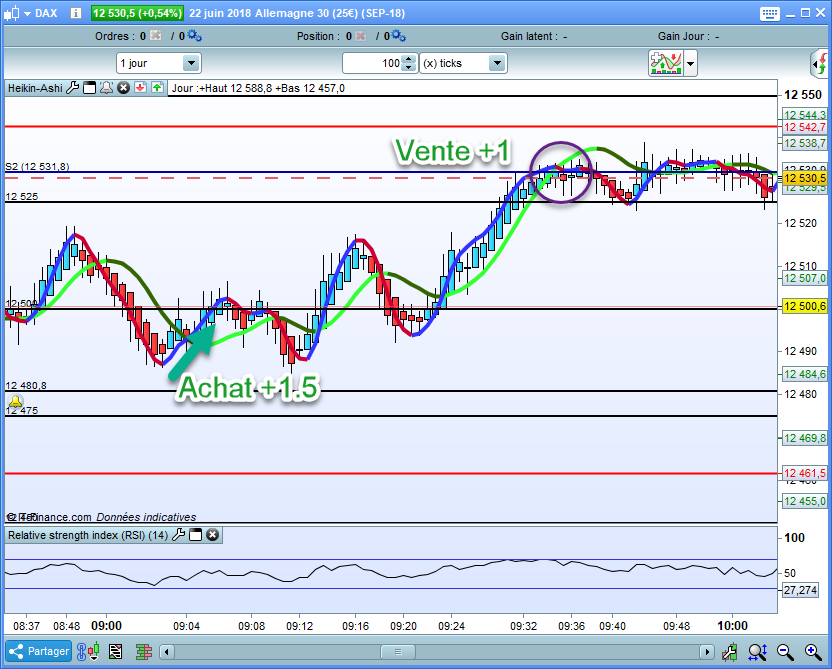Viewport: 832px width, 669px height.
Task: Click the left scroll arrow on the timeline scrollbar
Action: click(x=167, y=651)
